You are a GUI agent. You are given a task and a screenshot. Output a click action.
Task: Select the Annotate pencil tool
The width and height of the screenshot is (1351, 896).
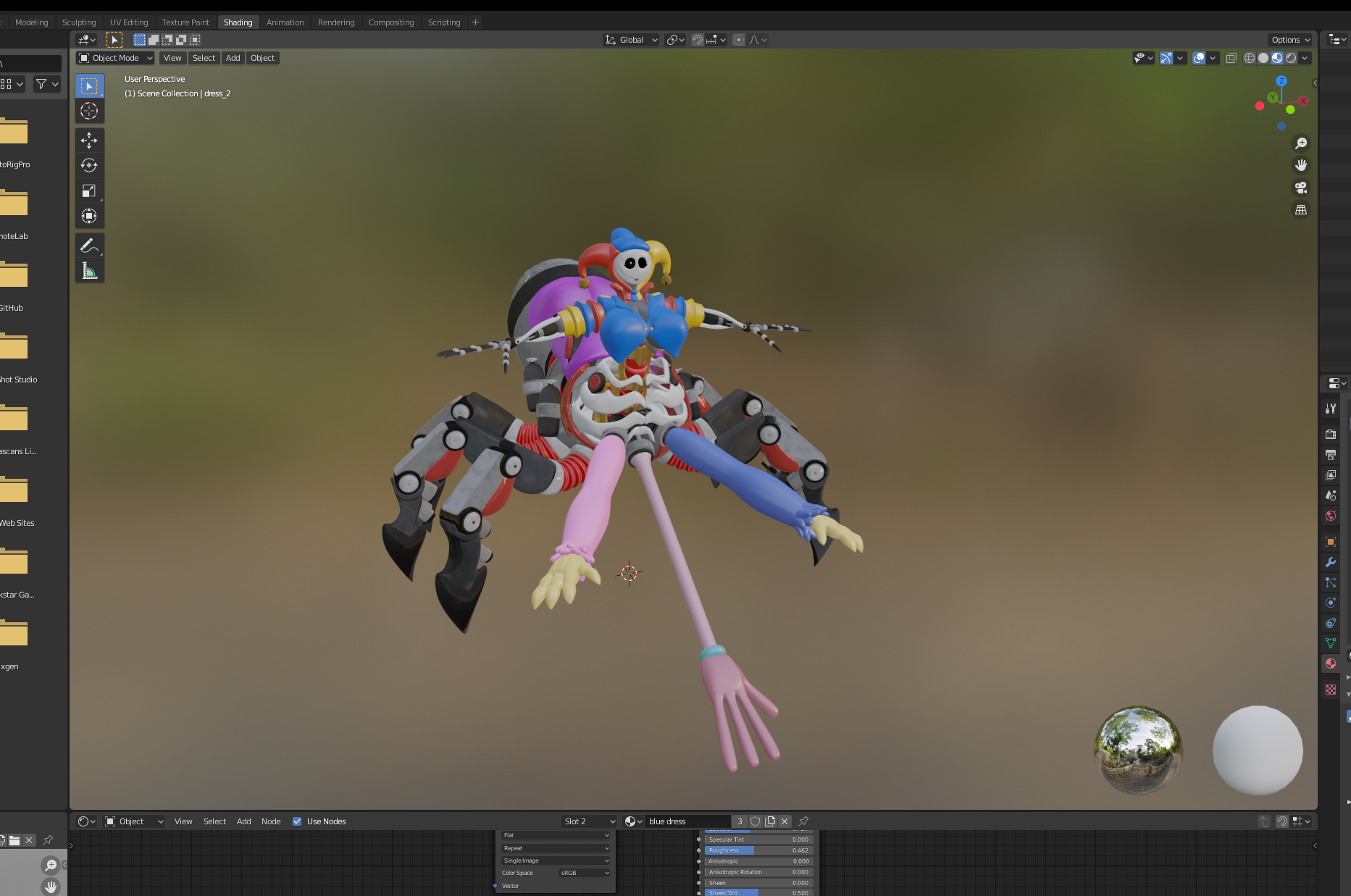pyautogui.click(x=89, y=246)
